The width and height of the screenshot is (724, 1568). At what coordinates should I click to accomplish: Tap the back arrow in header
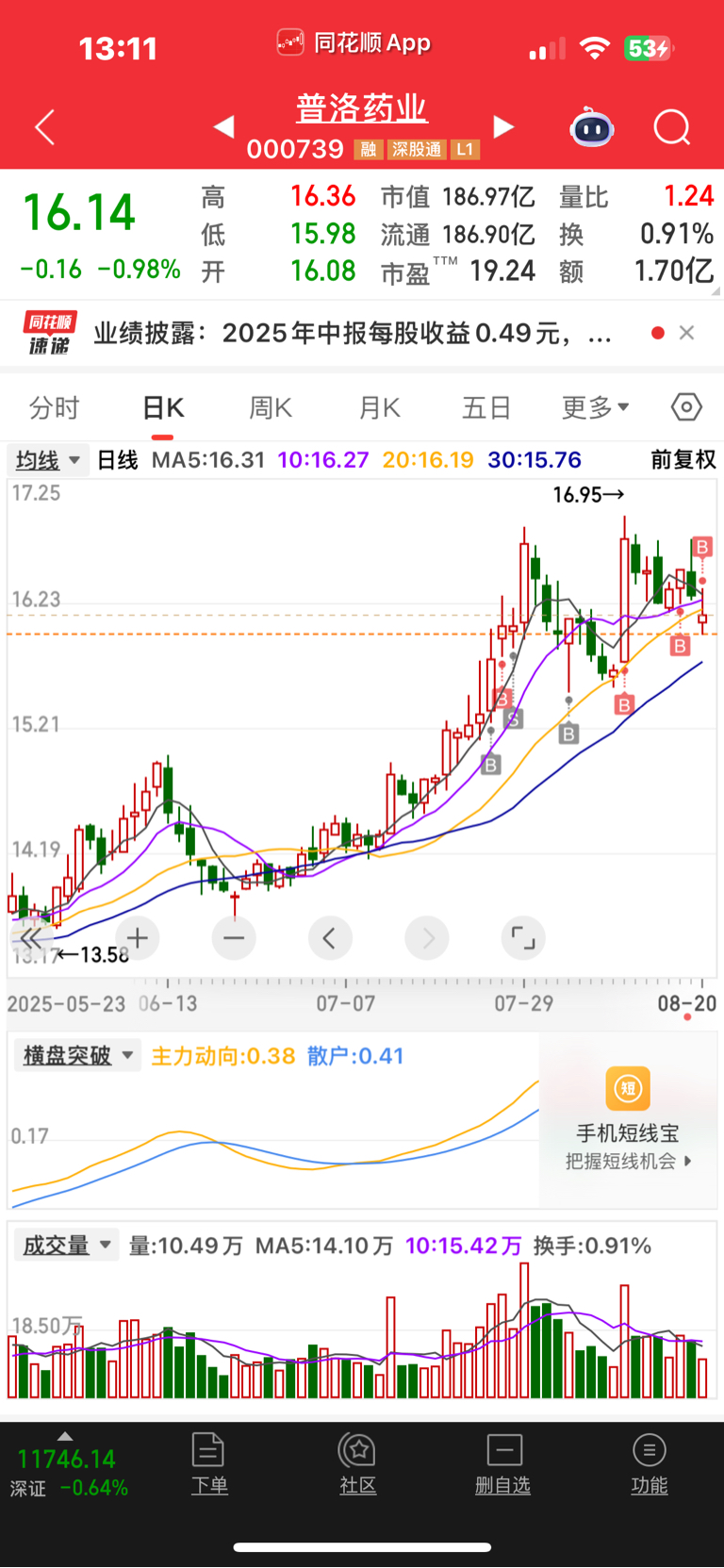pos(44,127)
